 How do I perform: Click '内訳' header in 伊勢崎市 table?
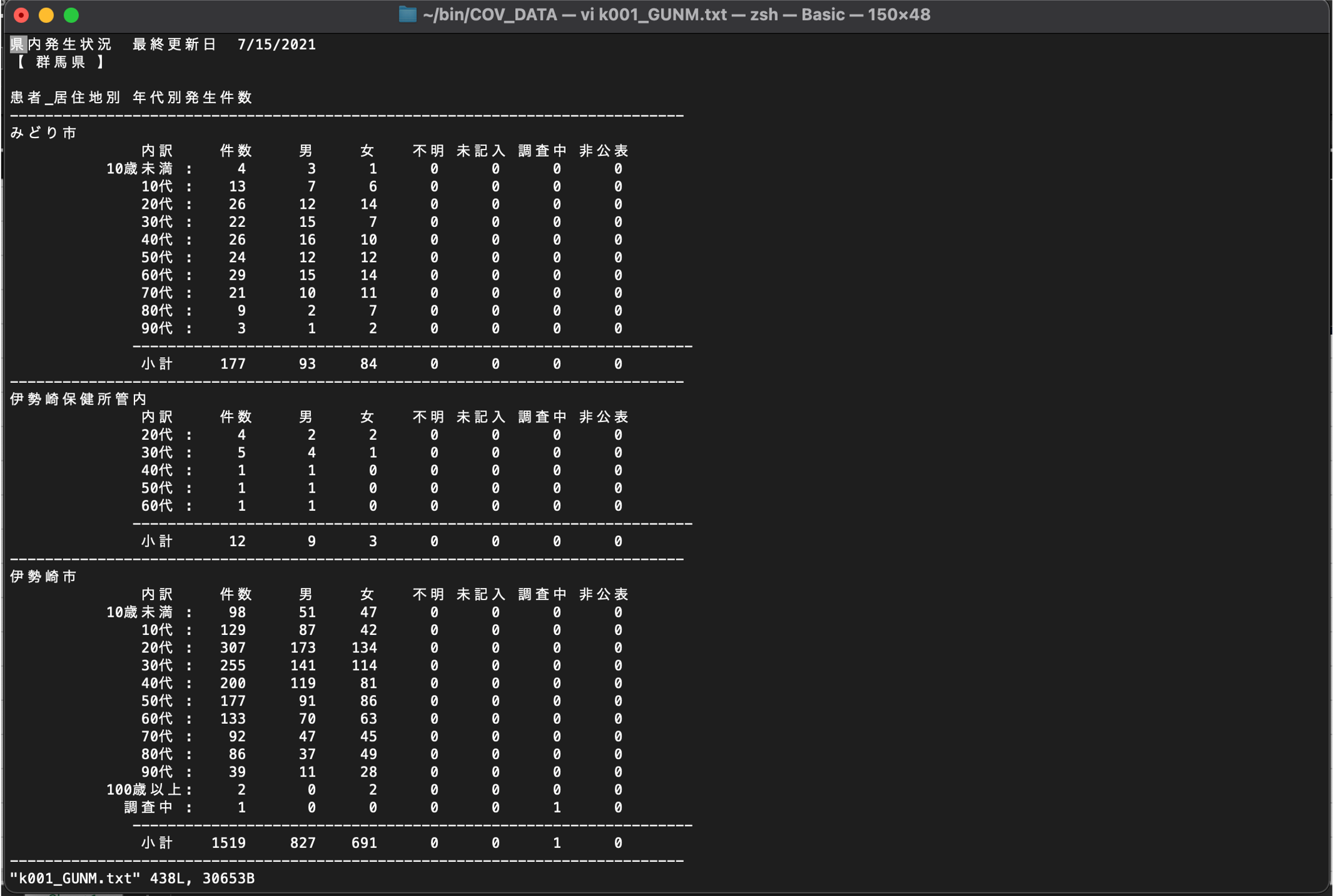(x=157, y=595)
